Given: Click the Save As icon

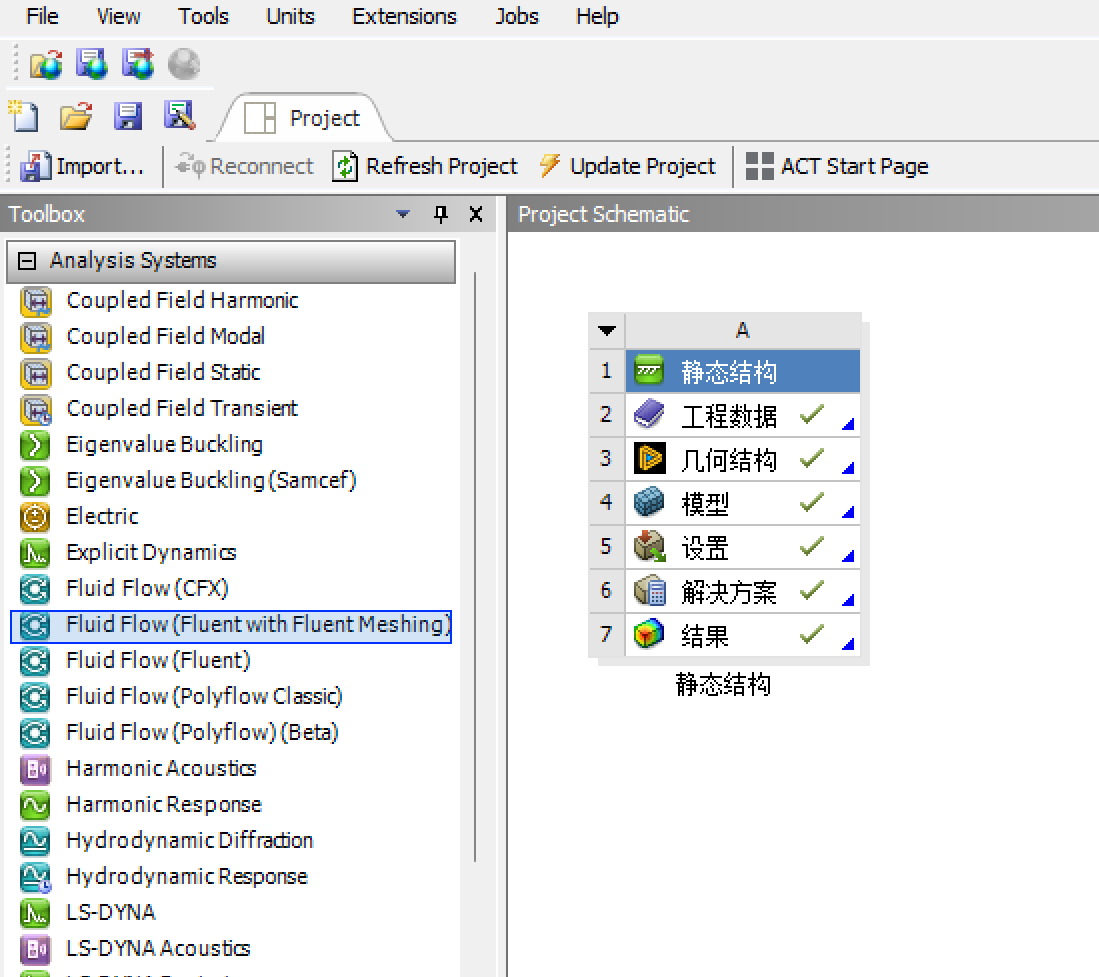Looking at the screenshot, I should [179, 116].
